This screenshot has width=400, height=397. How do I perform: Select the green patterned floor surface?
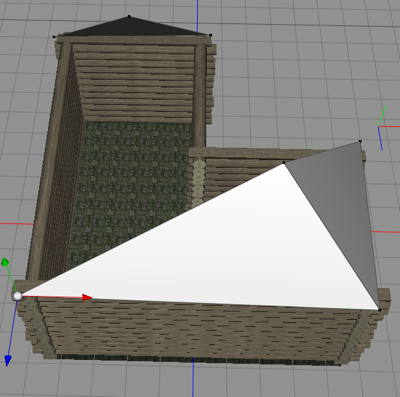pyautogui.click(x=130, y=187)
